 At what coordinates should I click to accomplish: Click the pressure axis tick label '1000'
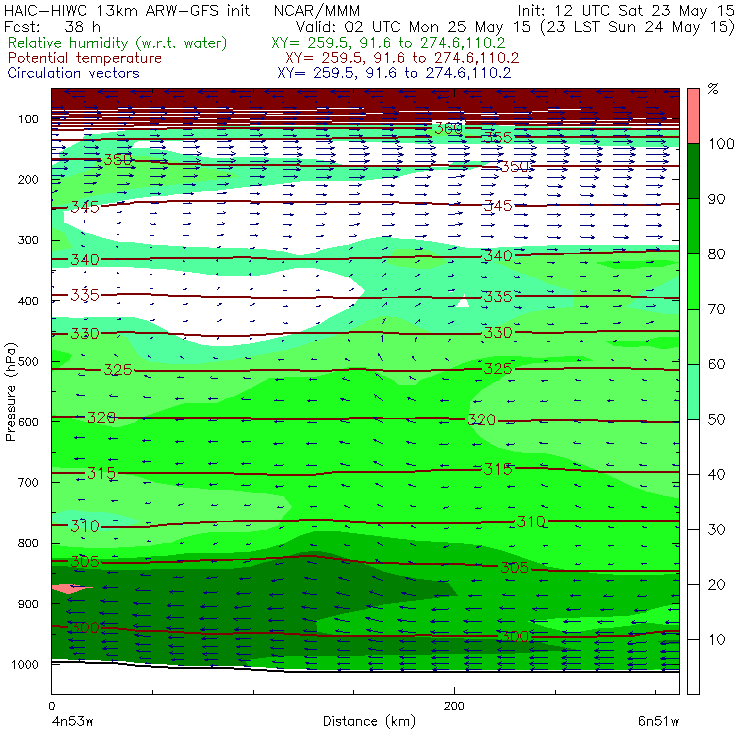coord(25,664)
